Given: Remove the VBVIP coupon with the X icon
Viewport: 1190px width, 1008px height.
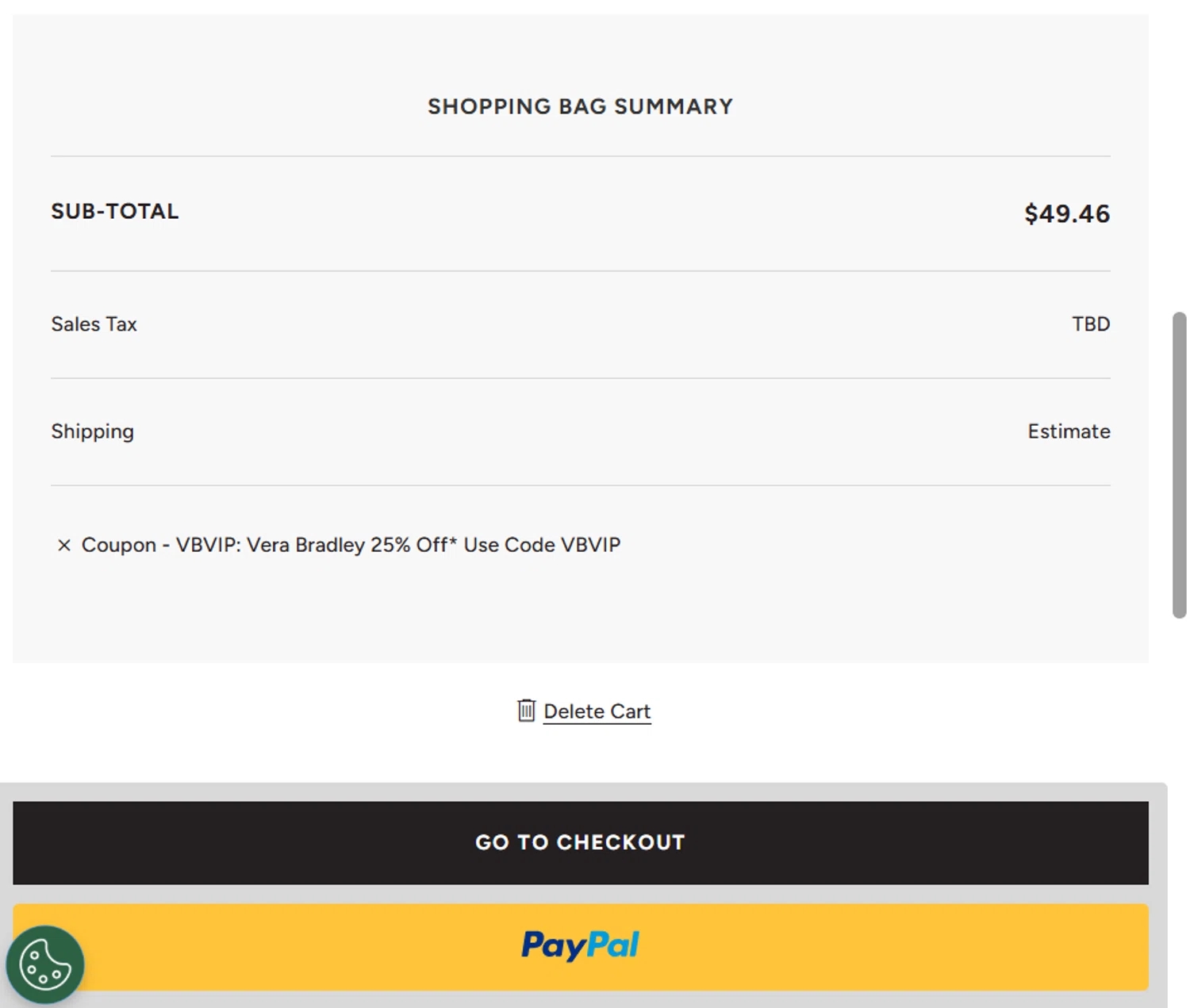Looking at the screenshot, I should coord(64,546).
